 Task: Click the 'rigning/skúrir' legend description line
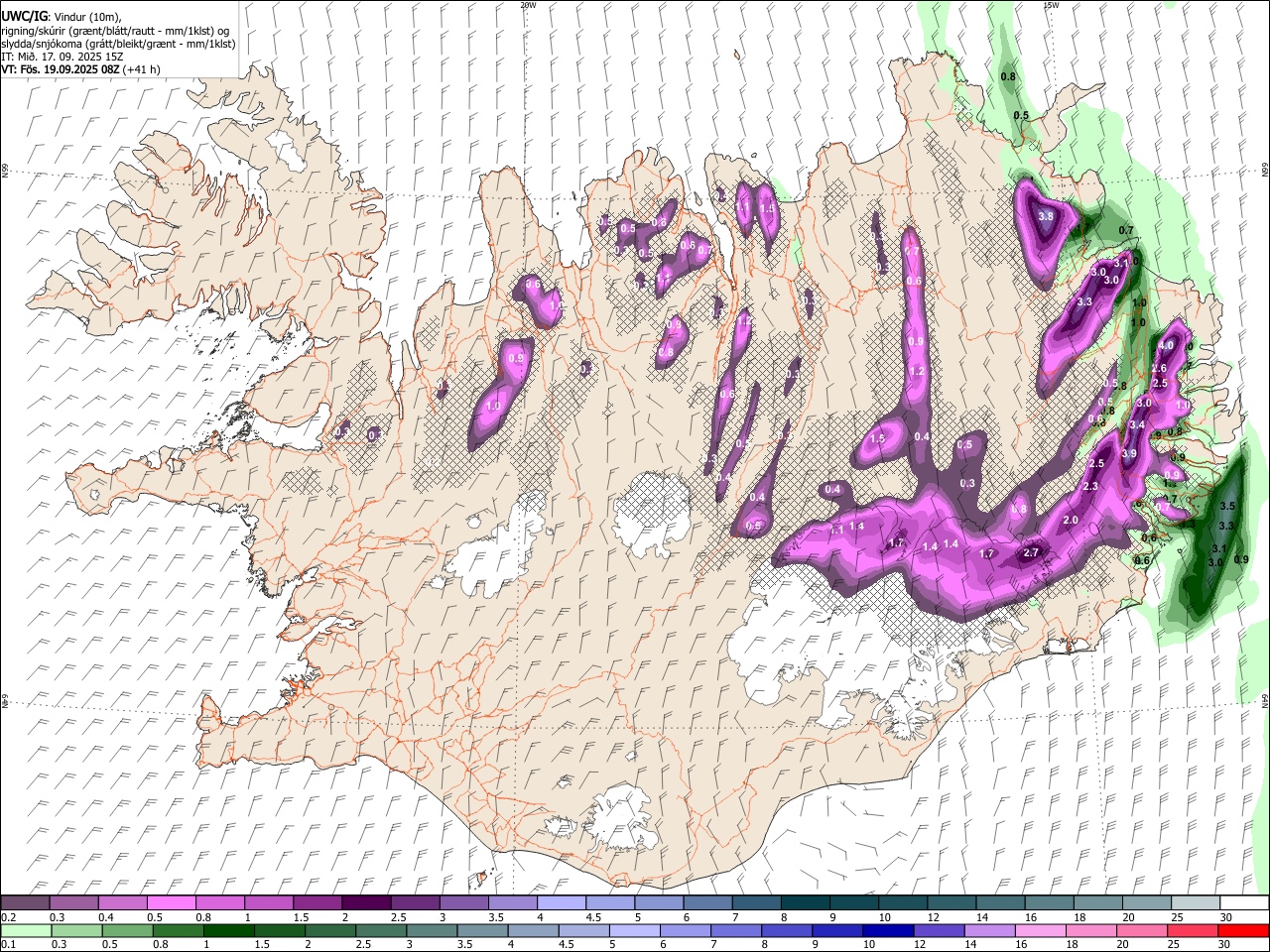(116, 31)
